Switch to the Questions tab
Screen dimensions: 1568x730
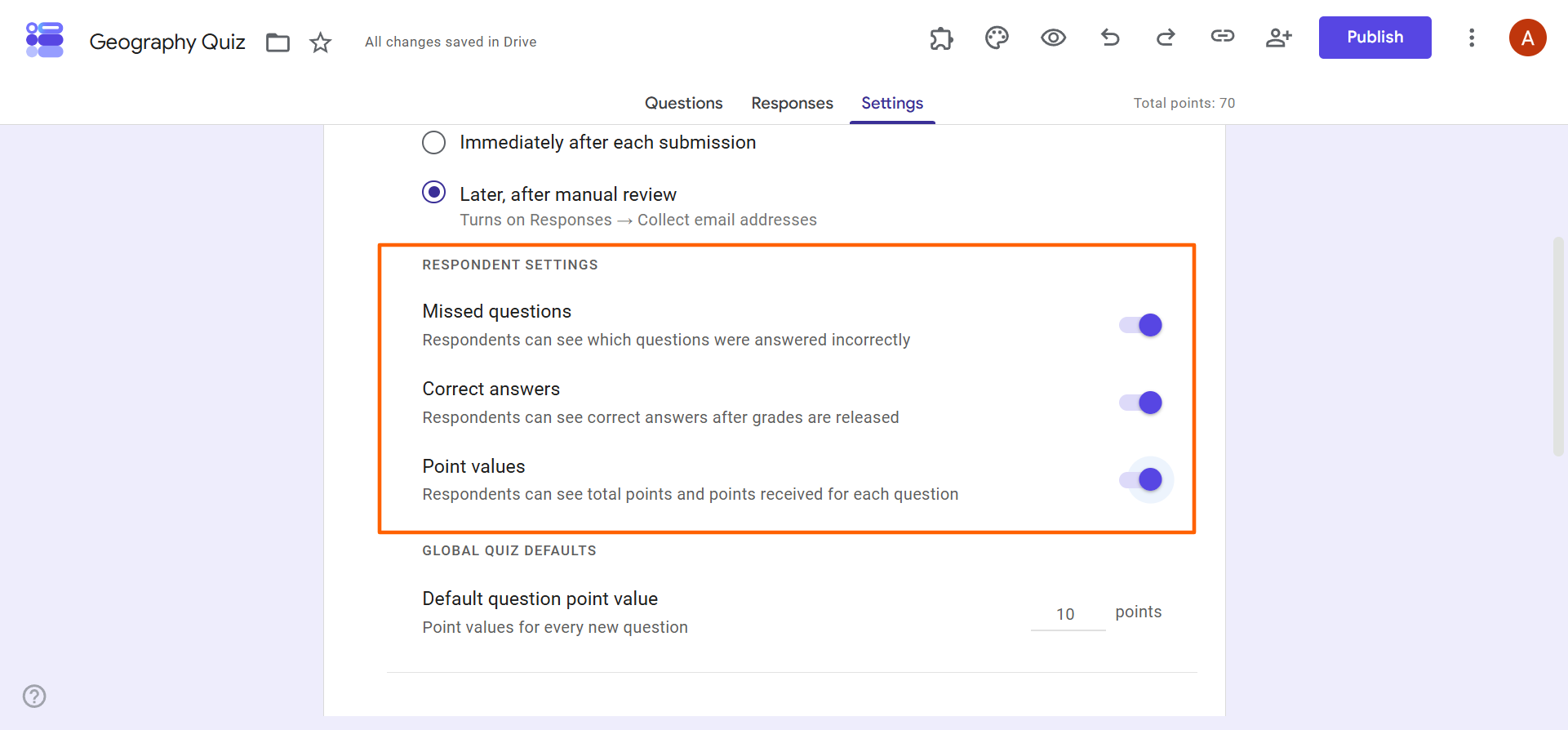[684, 104]
